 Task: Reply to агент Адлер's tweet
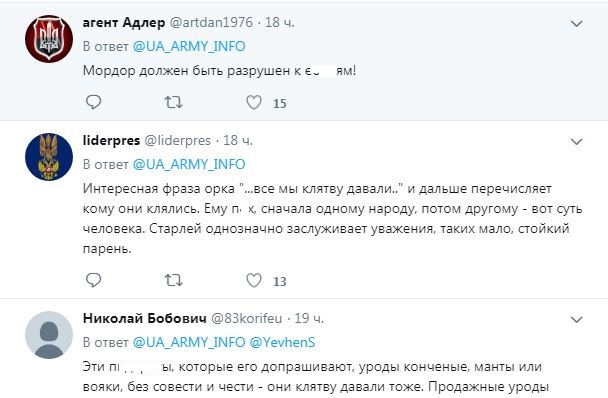point(93,102)
